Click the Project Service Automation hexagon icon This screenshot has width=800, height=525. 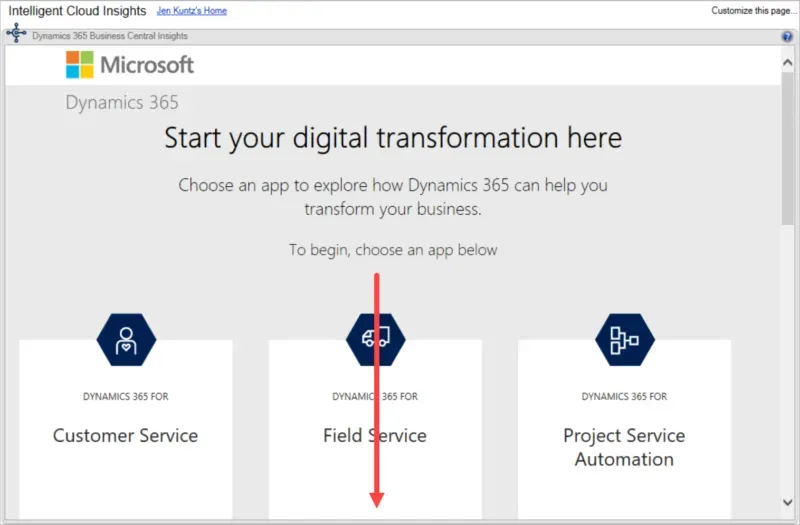624,338
